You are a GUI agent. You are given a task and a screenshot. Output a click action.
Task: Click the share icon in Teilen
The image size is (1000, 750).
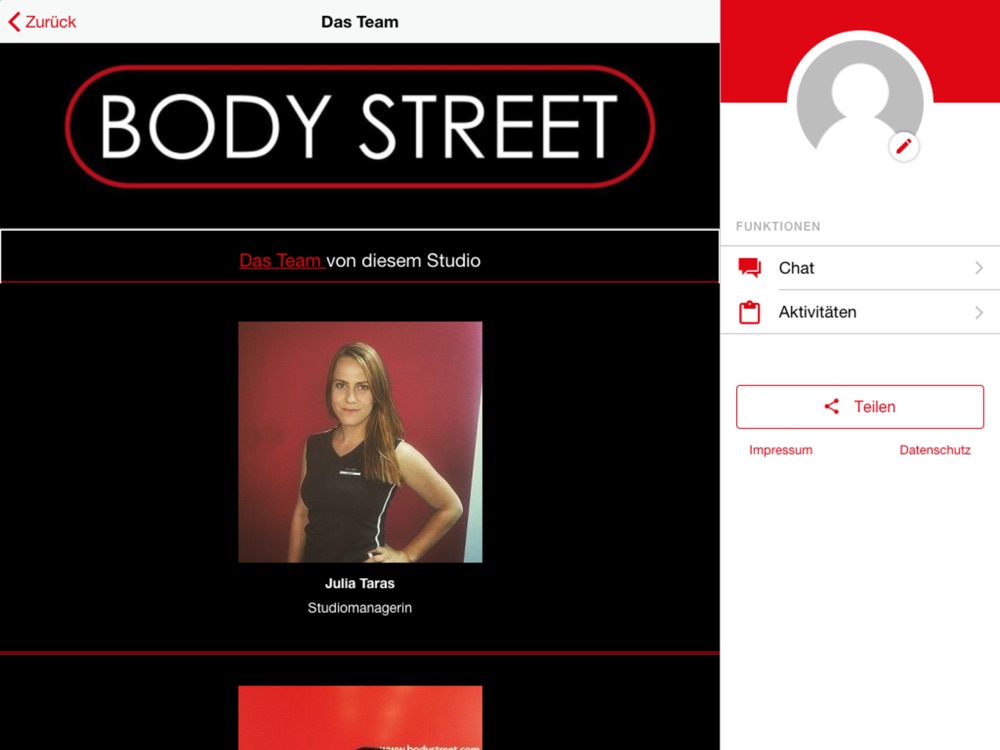click(x=832, y=406)
